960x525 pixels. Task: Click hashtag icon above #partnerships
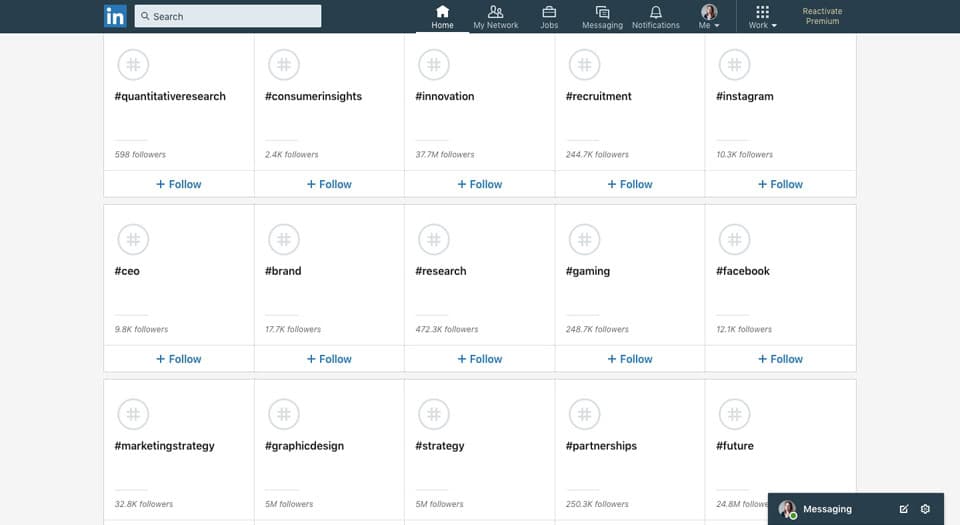(x=584, y=414)
